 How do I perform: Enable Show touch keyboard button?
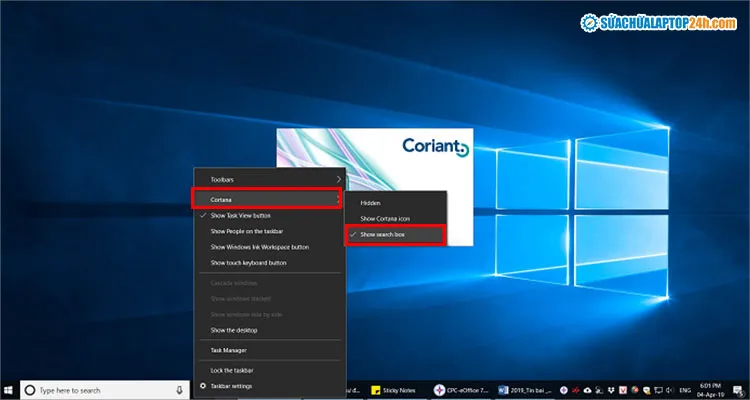coord(269,263)
